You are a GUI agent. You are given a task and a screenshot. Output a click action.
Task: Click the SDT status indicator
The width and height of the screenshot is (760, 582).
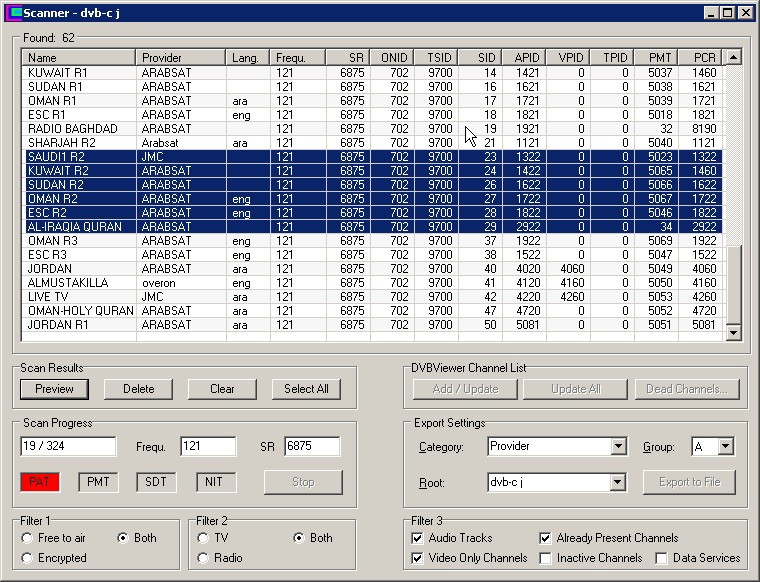[x=157, y=482]
